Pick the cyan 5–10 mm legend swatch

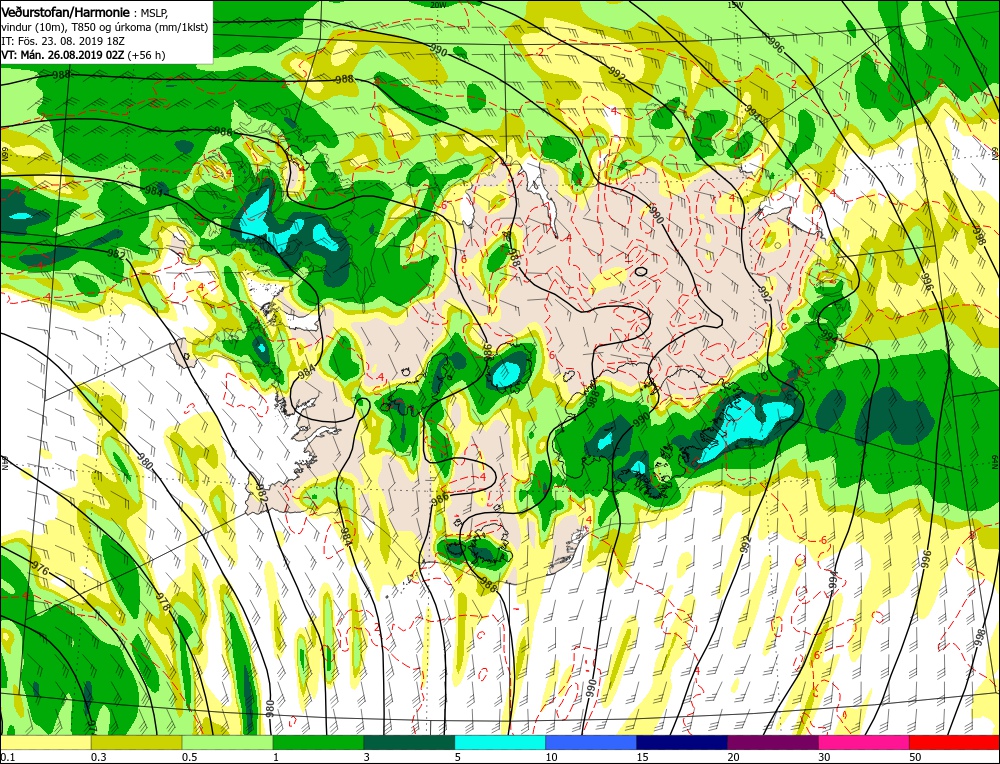pos(500,742)
